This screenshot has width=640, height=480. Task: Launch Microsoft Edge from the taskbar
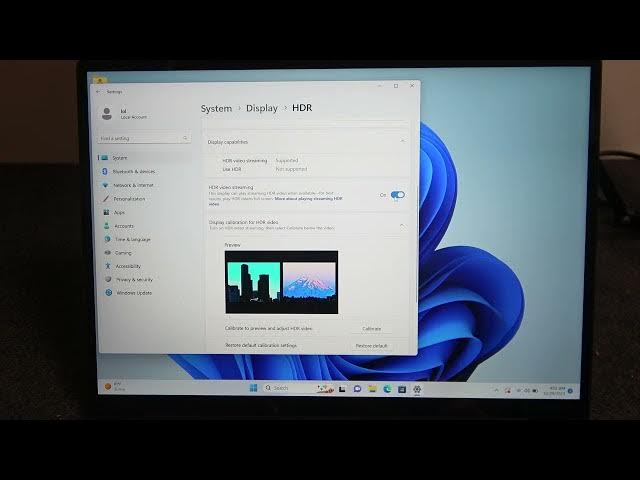tap(387, 389)
